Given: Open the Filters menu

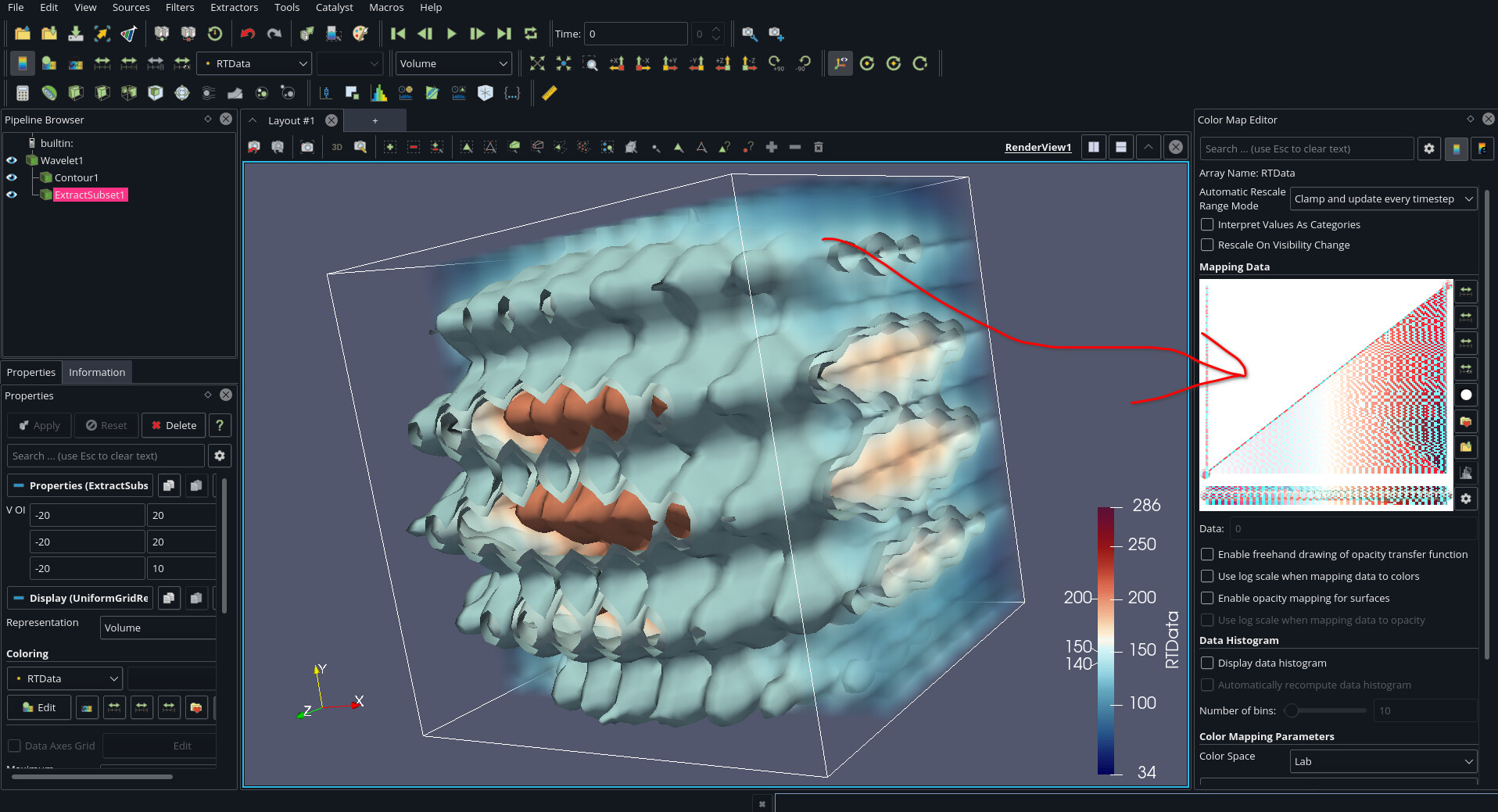Looking at the screenshot, I should pos(180,7).
